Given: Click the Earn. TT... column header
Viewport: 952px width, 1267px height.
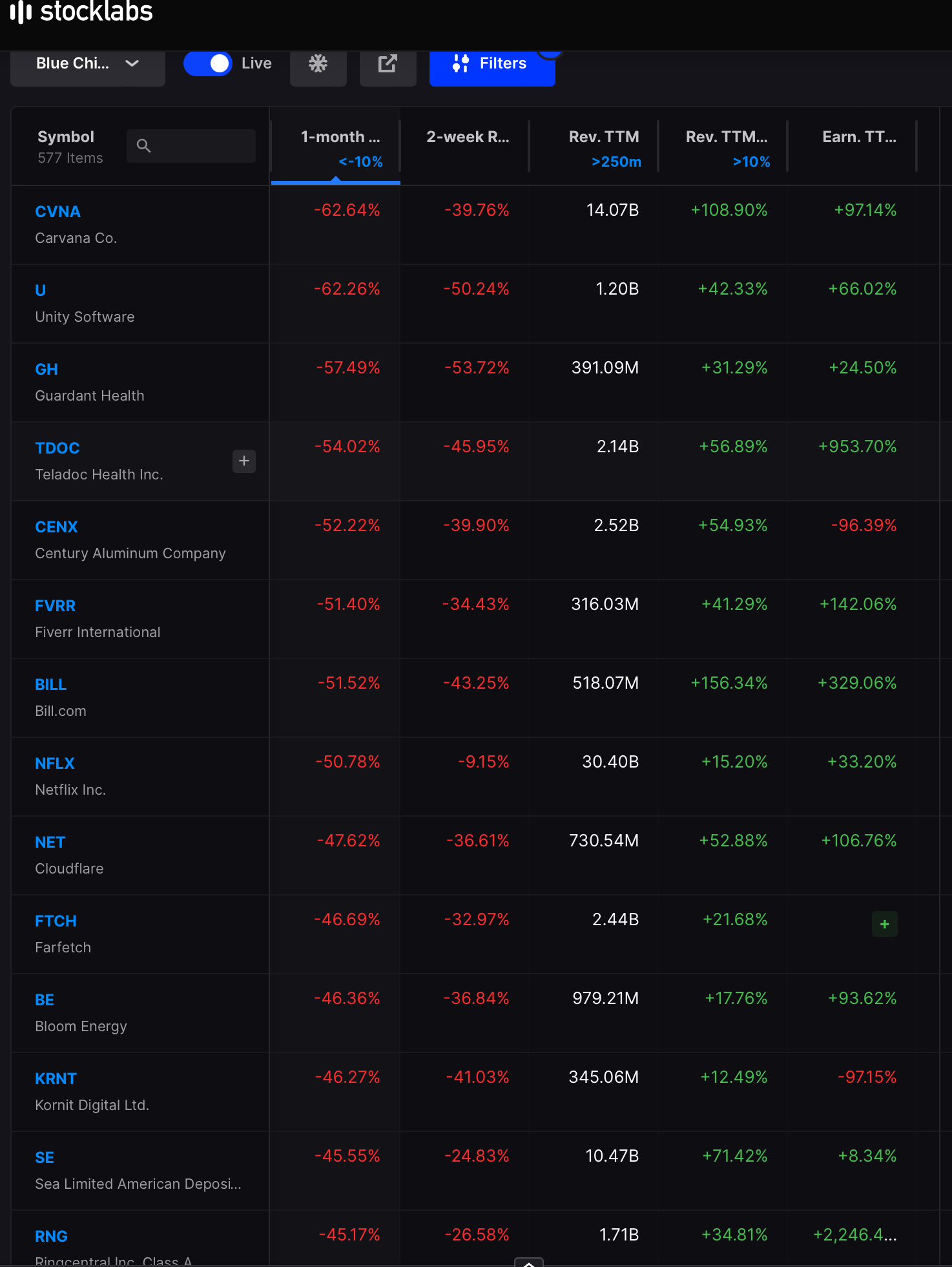Looking at the screenshot, I should [x=858, y=137].
